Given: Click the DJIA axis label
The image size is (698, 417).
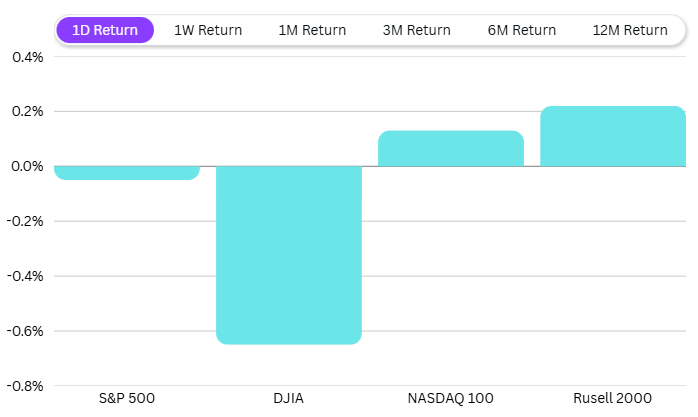Looking at the screenshot, I should click(x=289, y=398).
